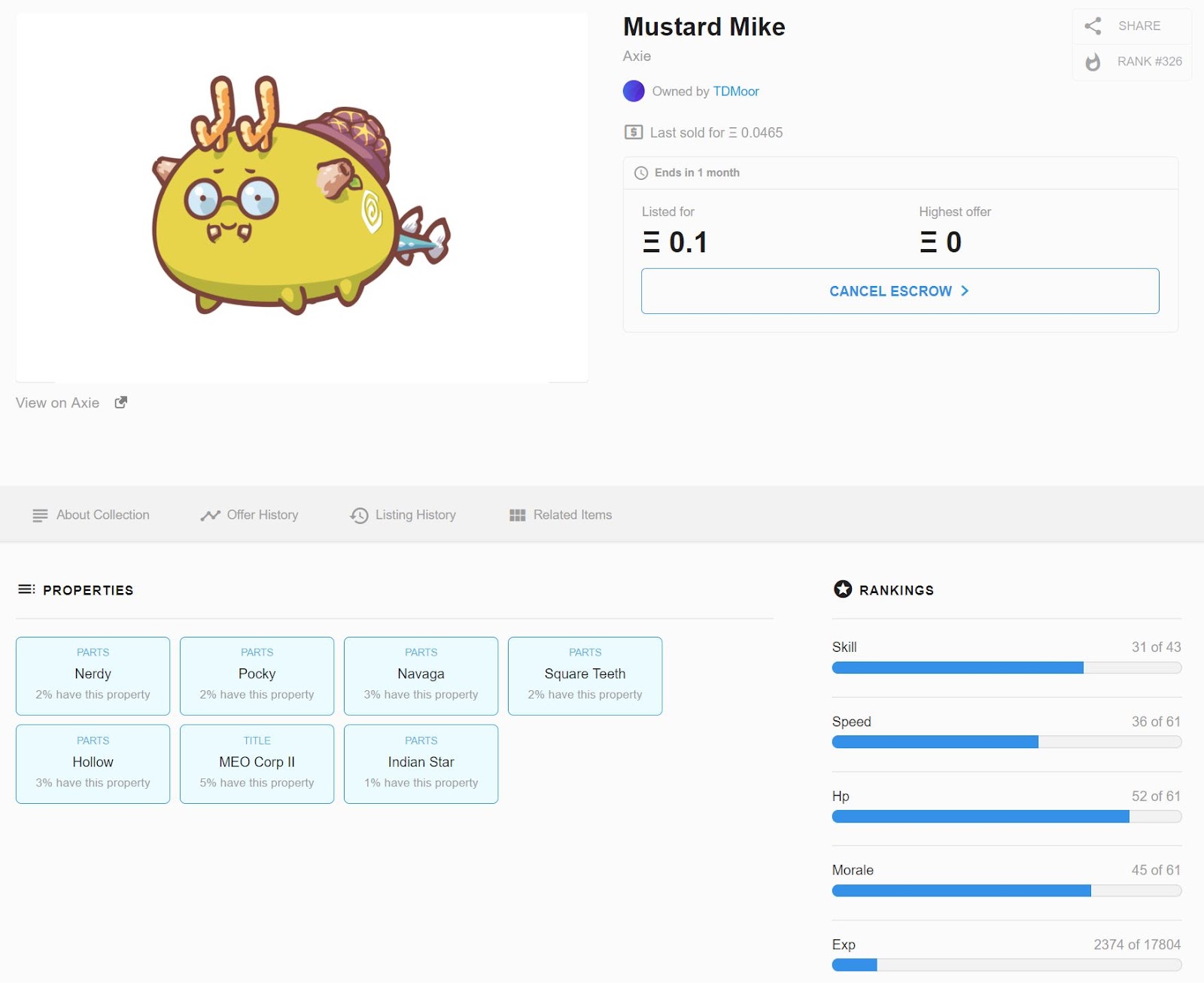This screenshot has height=983, width=1204.
Task: Select the Nerdy parts property card
Action: click(x=93, y=676)
